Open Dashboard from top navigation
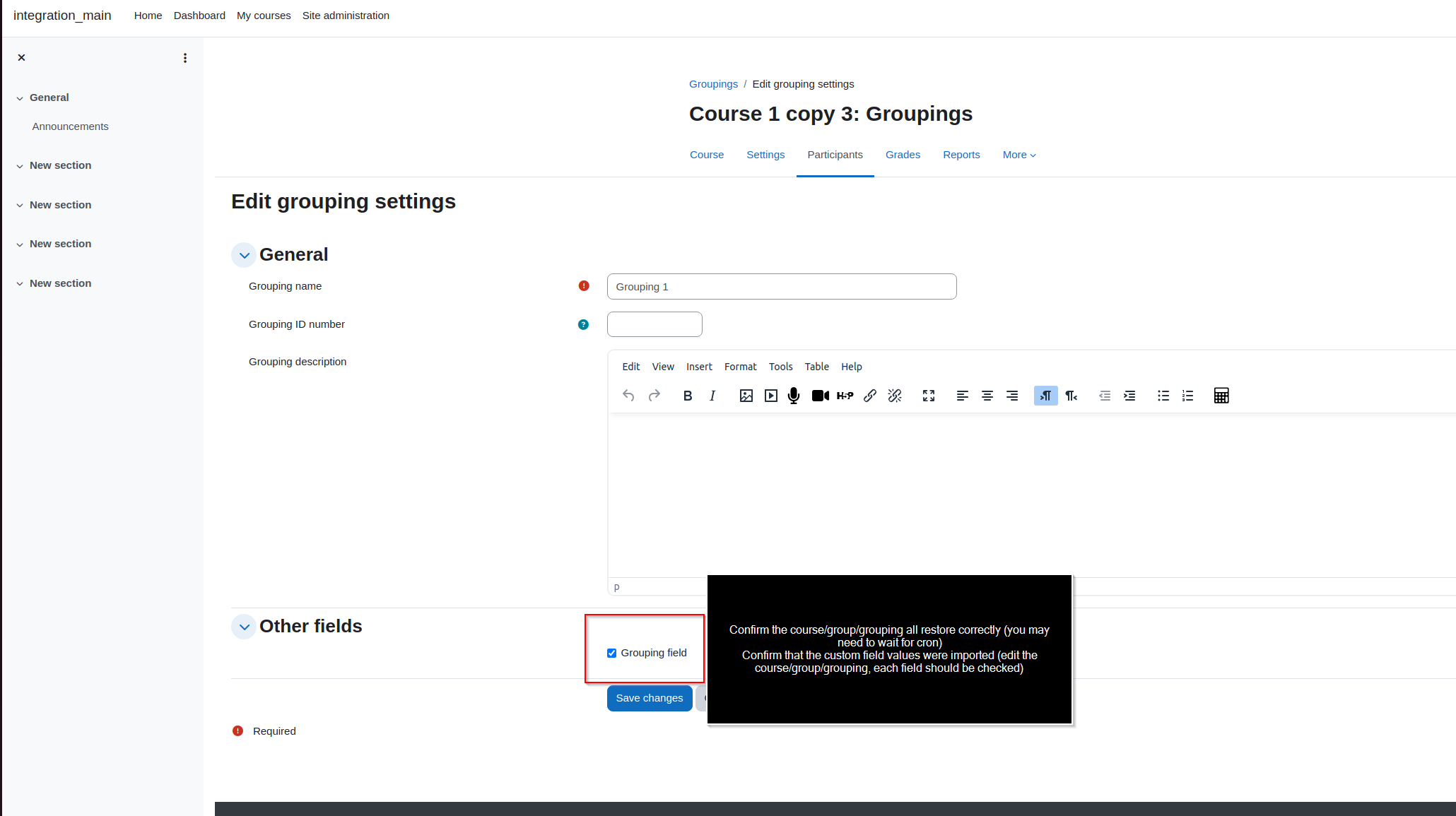The height and width of the screenshot is (816, 1456). (x=199, y=16)
